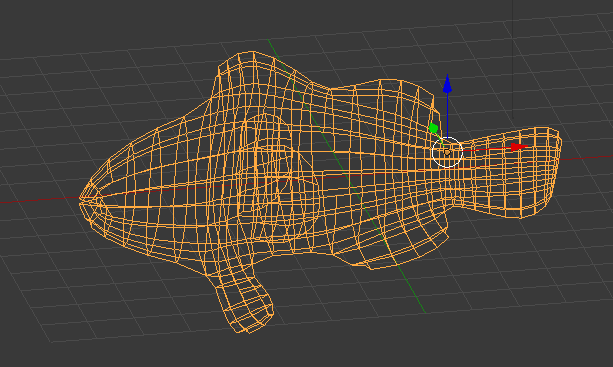Image resolution: width=613 pixels, height=367 pixels.
Task: Click the red X-axis arrow shaft
Action: 487,149
